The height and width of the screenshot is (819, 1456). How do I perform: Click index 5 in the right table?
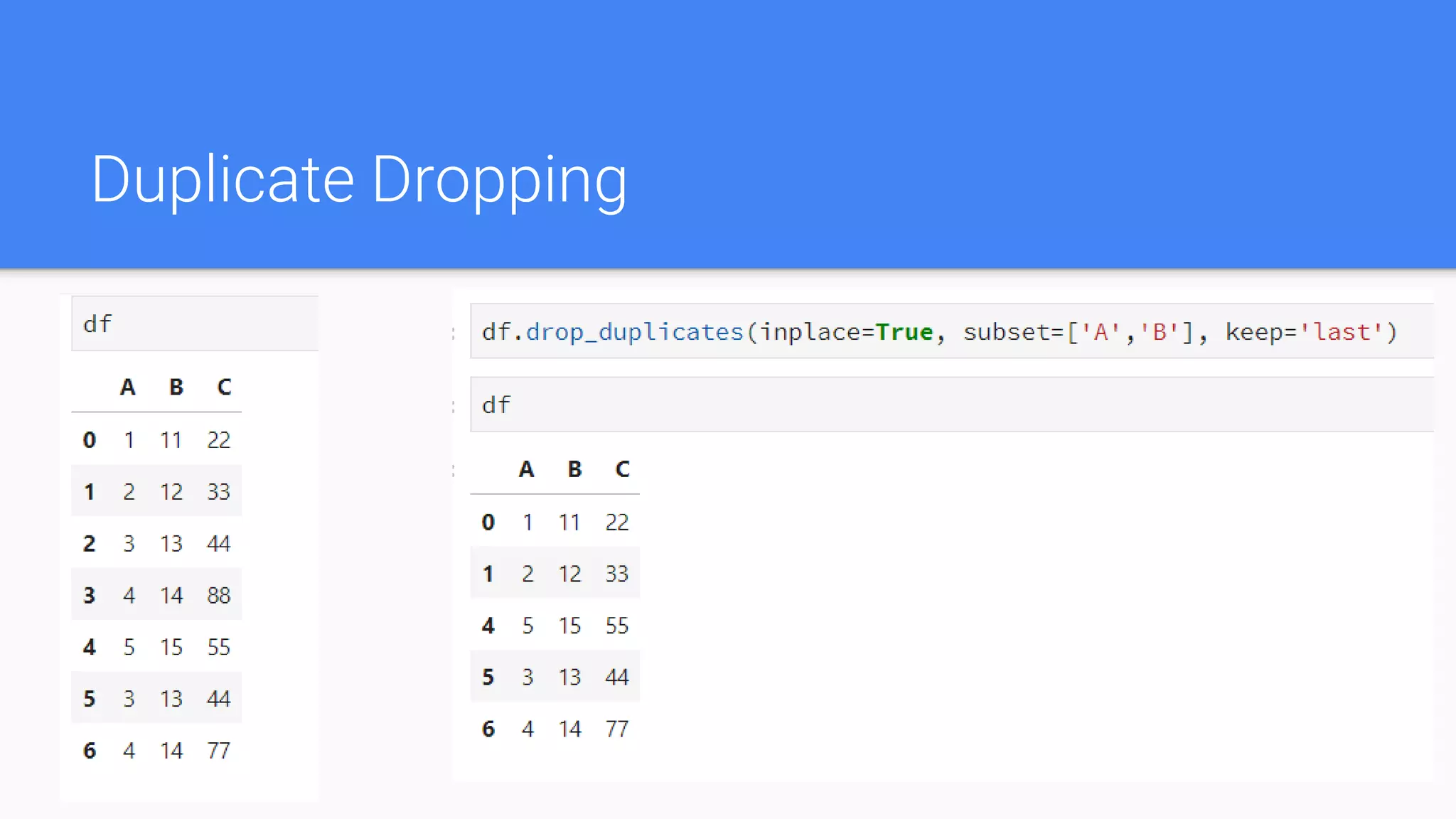488,677
